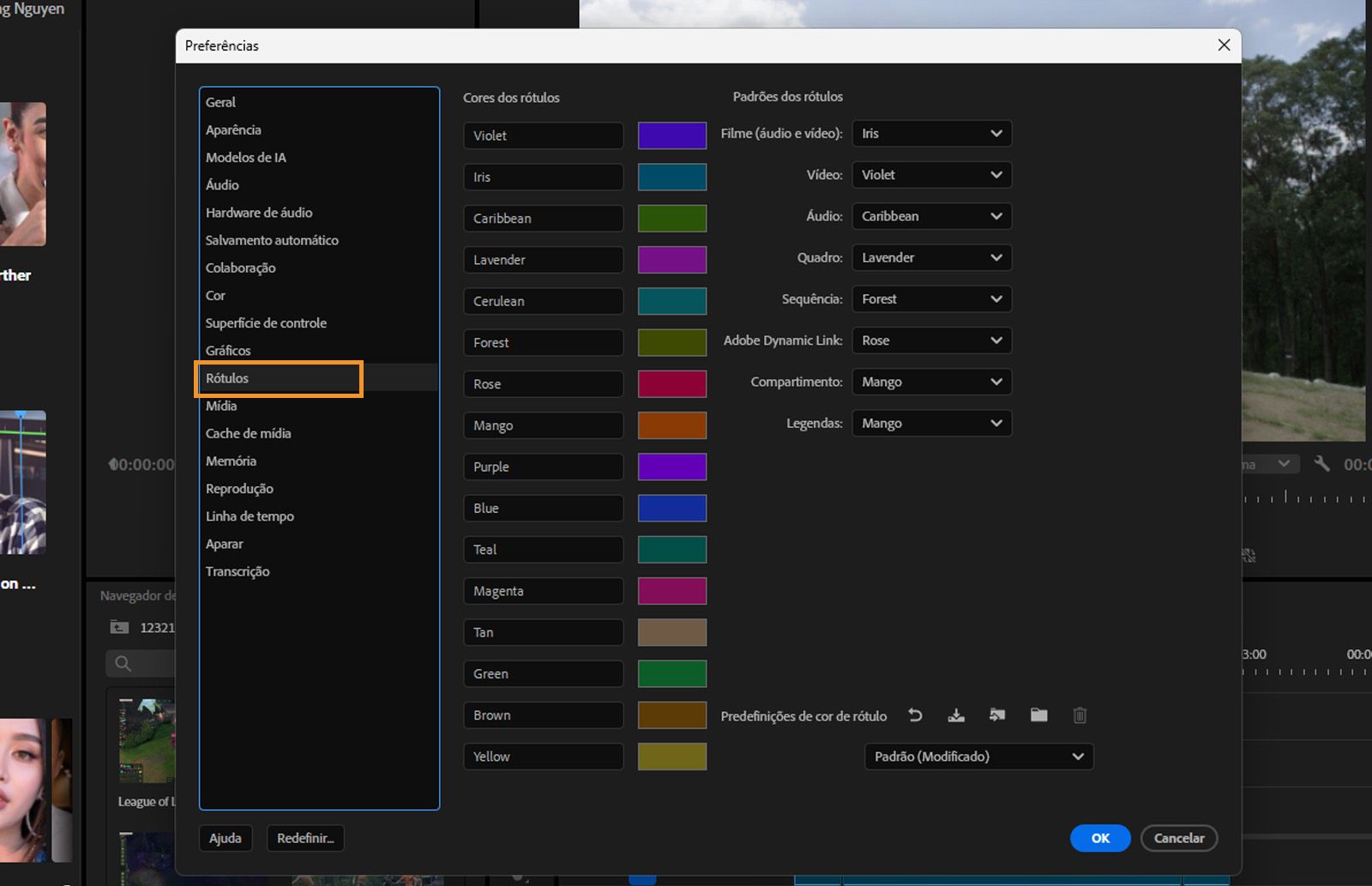Edit the Purple label name field

544,467
